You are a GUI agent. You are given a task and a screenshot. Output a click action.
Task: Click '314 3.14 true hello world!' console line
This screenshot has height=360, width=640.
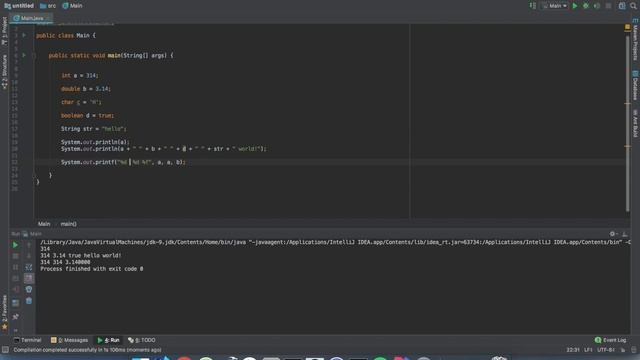(x=81, y=256)
